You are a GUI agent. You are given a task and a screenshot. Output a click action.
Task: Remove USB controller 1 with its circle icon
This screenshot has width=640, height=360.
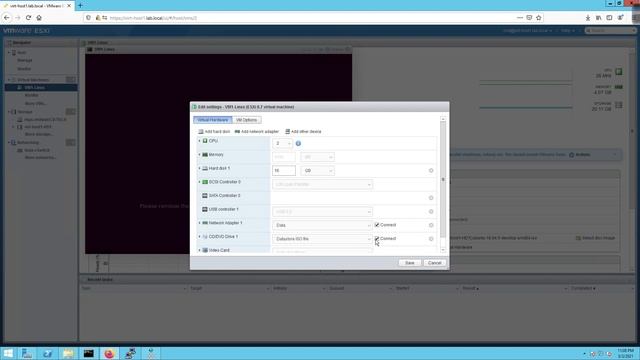point(431,211)
